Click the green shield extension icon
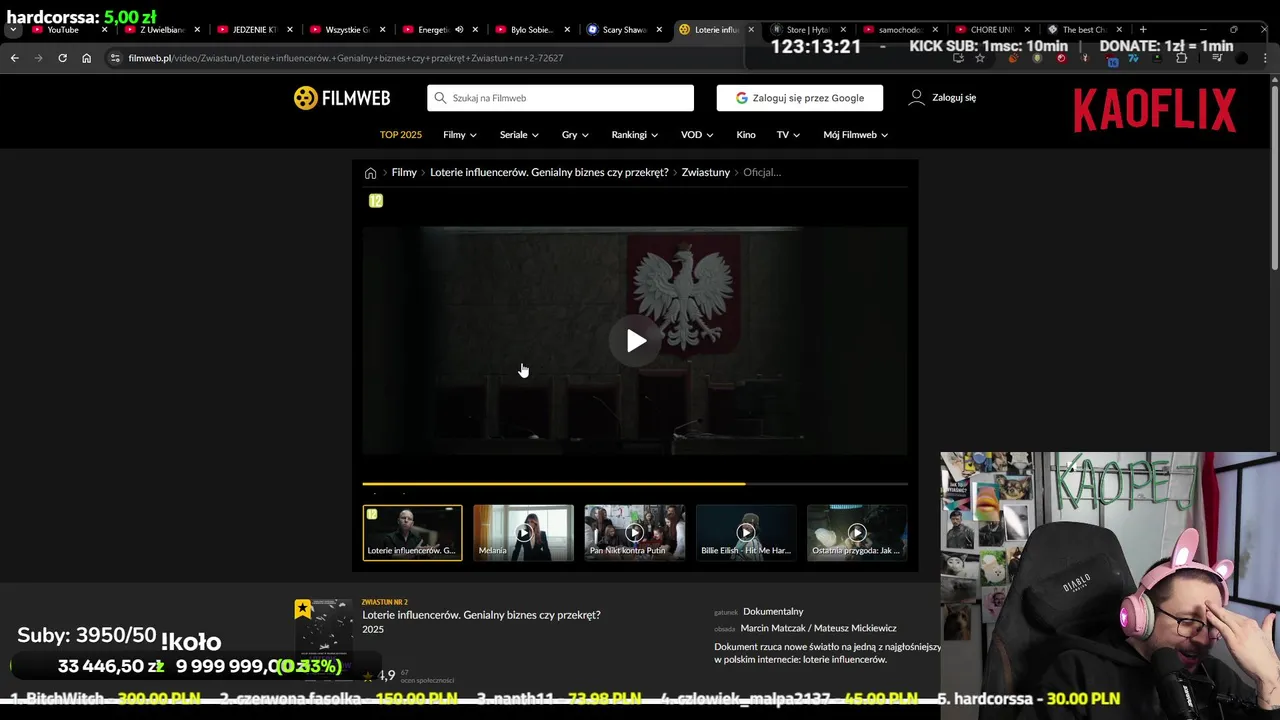This screenshot has width=1280, height=720. point(1037,58)
